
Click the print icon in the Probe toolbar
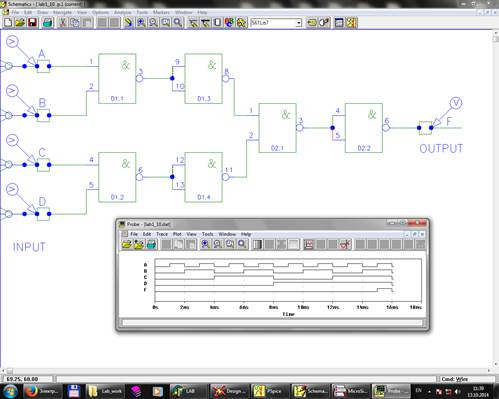pos(151,244)
